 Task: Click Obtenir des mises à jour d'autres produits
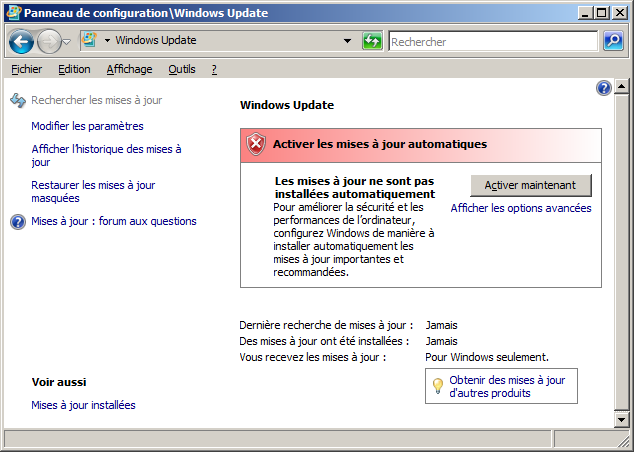507,387
